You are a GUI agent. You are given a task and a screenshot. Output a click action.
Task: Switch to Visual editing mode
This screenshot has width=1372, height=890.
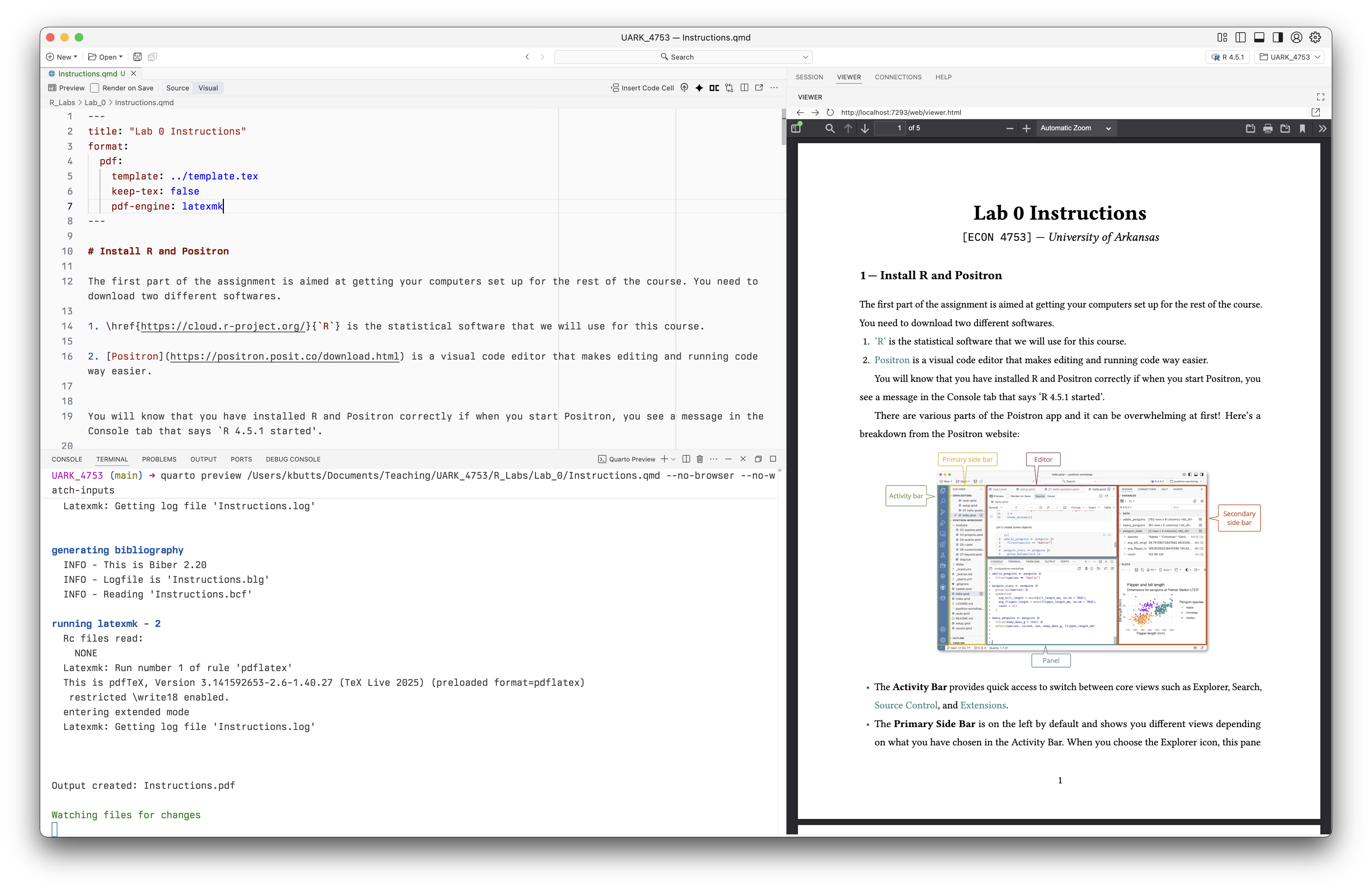208,88
